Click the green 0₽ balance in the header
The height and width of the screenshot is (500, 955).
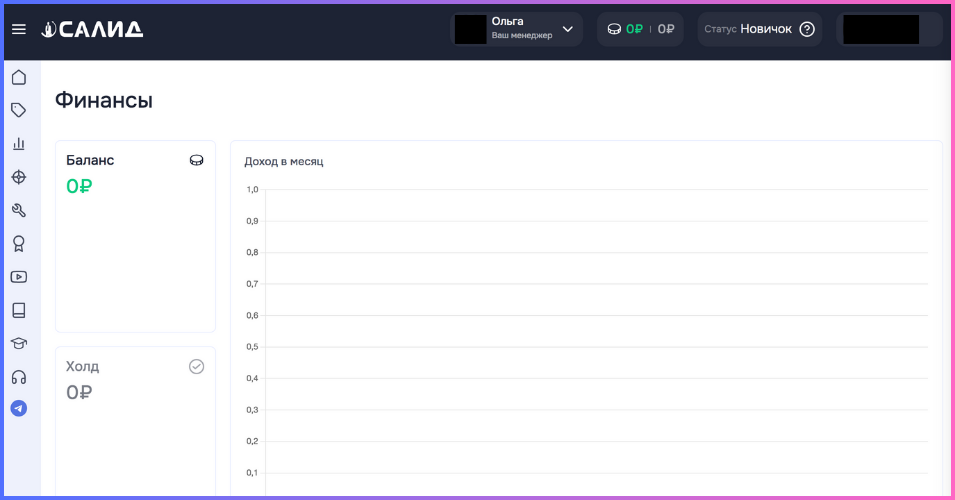634,29
